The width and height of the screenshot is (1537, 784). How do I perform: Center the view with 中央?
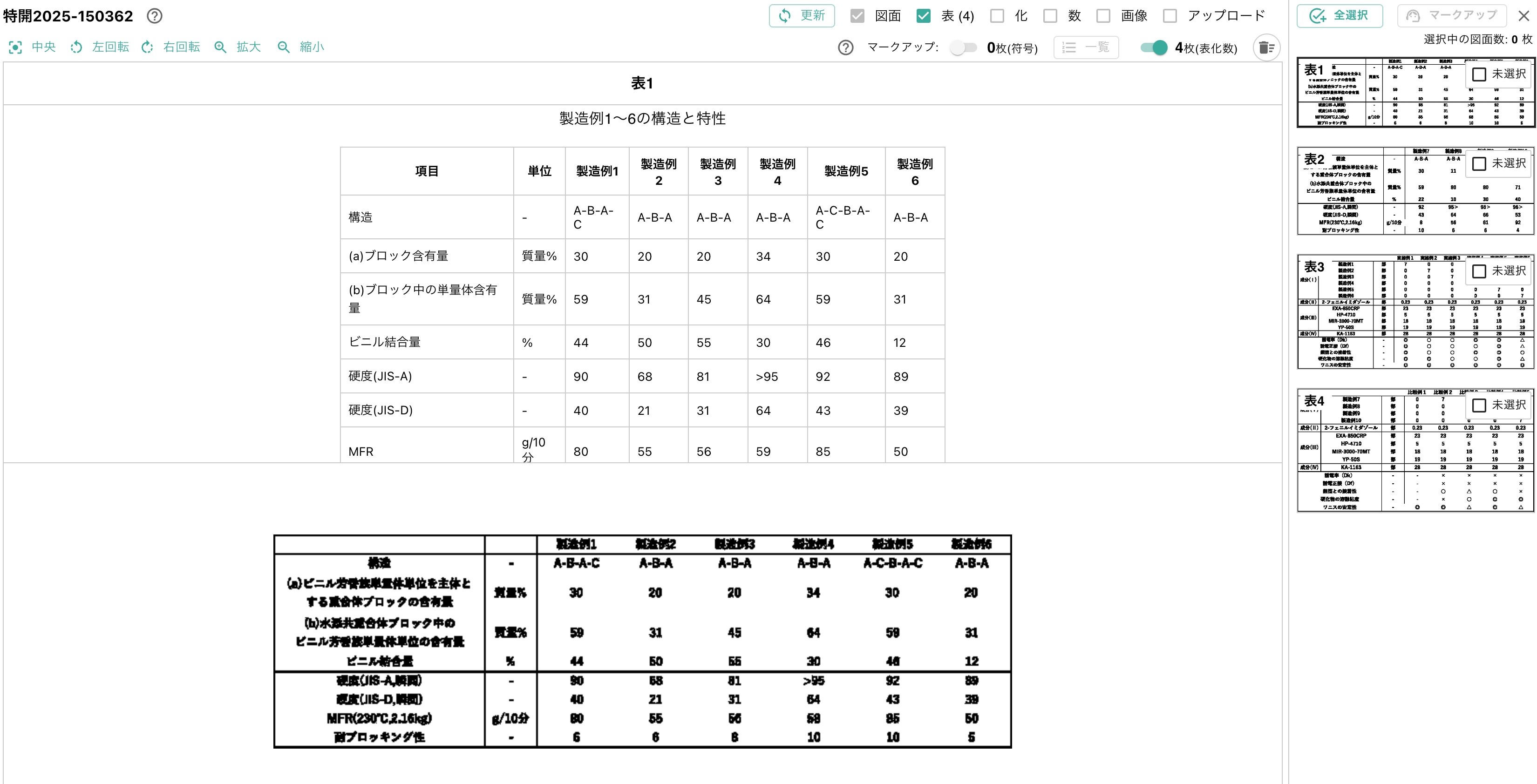point(33,47)
